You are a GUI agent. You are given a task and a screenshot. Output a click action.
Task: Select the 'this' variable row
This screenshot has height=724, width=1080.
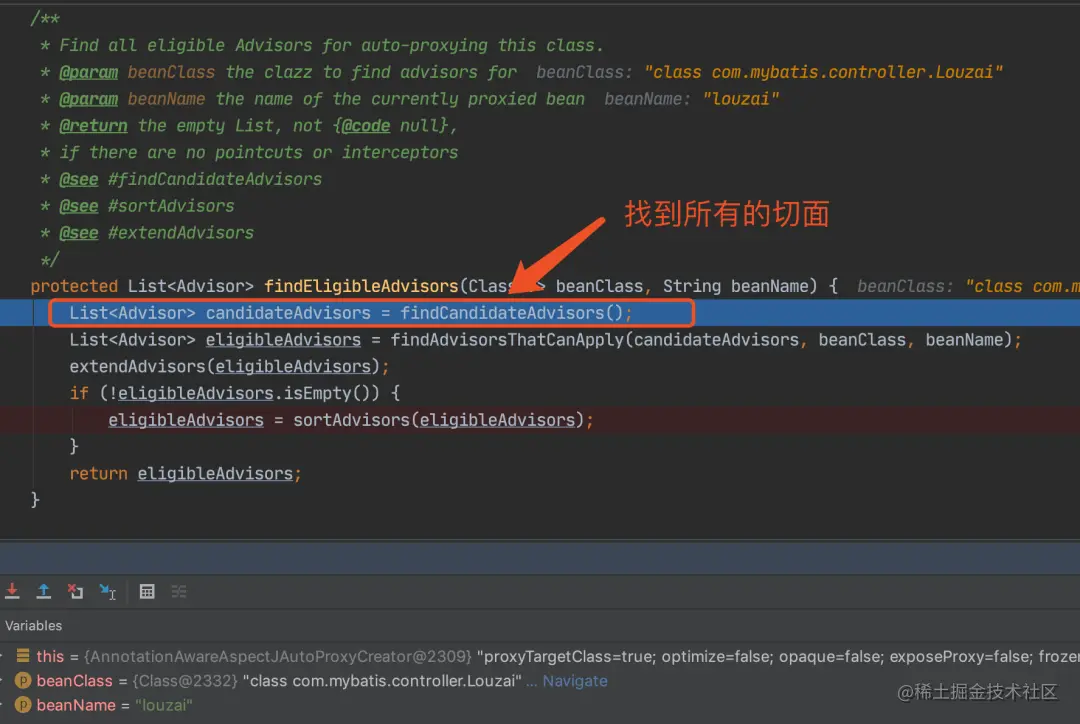click(x=540, y=656)
